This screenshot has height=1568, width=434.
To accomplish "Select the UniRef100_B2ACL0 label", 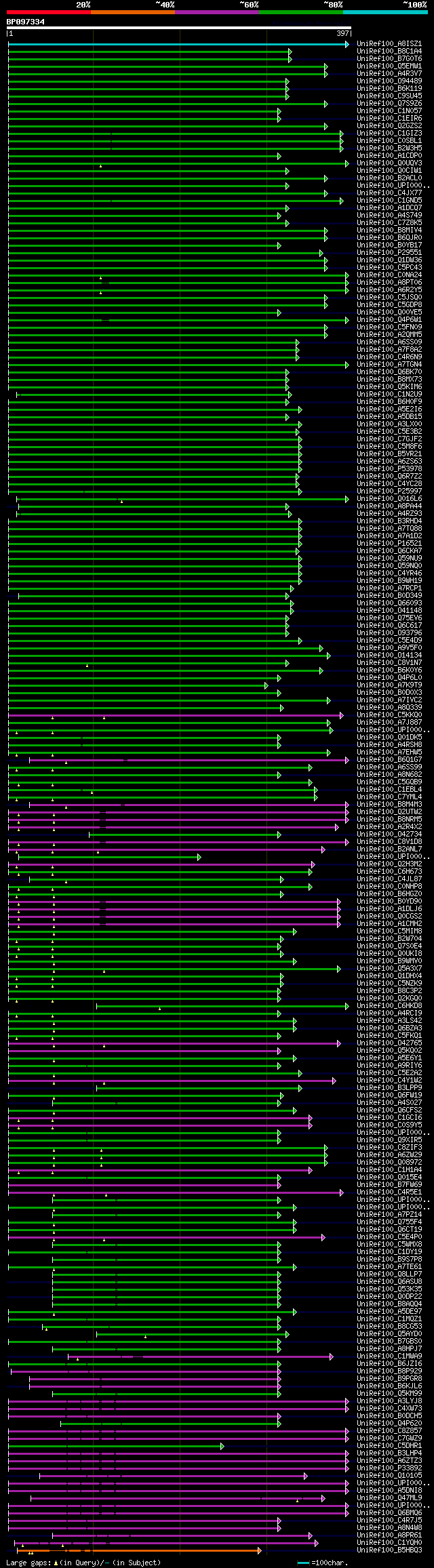I will tap(389, 178).
